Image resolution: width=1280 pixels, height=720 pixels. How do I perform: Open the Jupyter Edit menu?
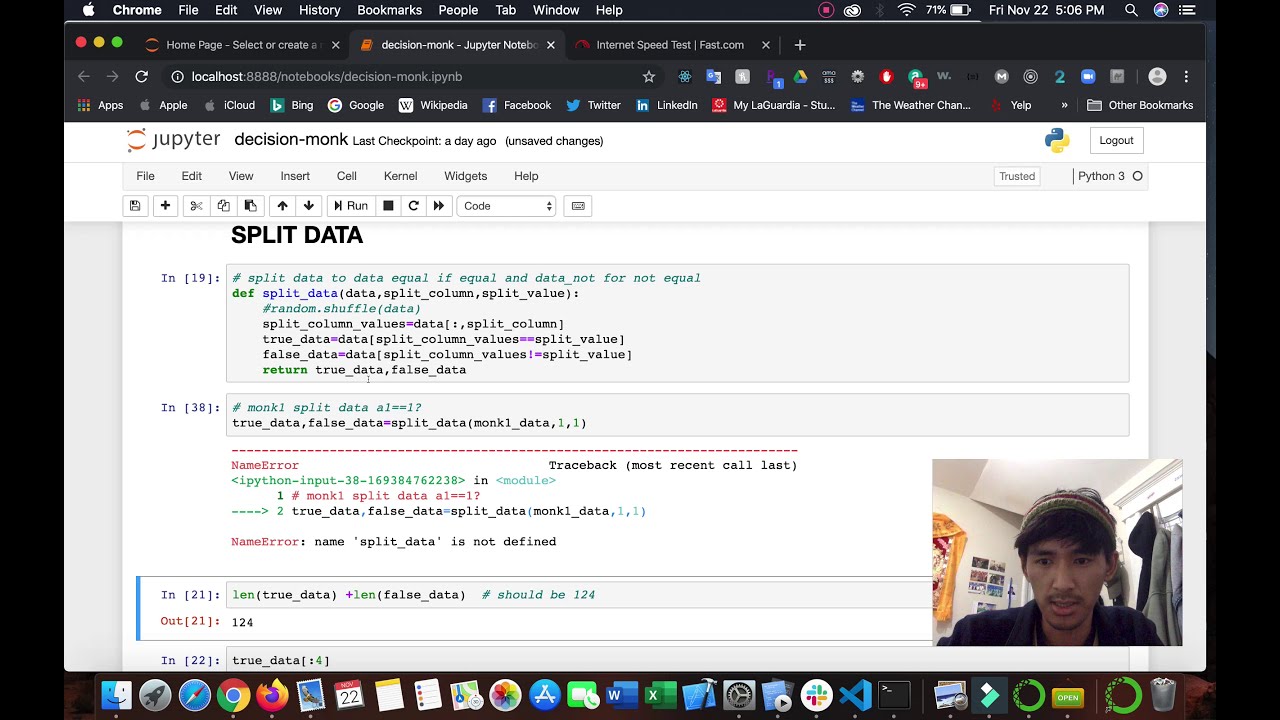(192, 176)
